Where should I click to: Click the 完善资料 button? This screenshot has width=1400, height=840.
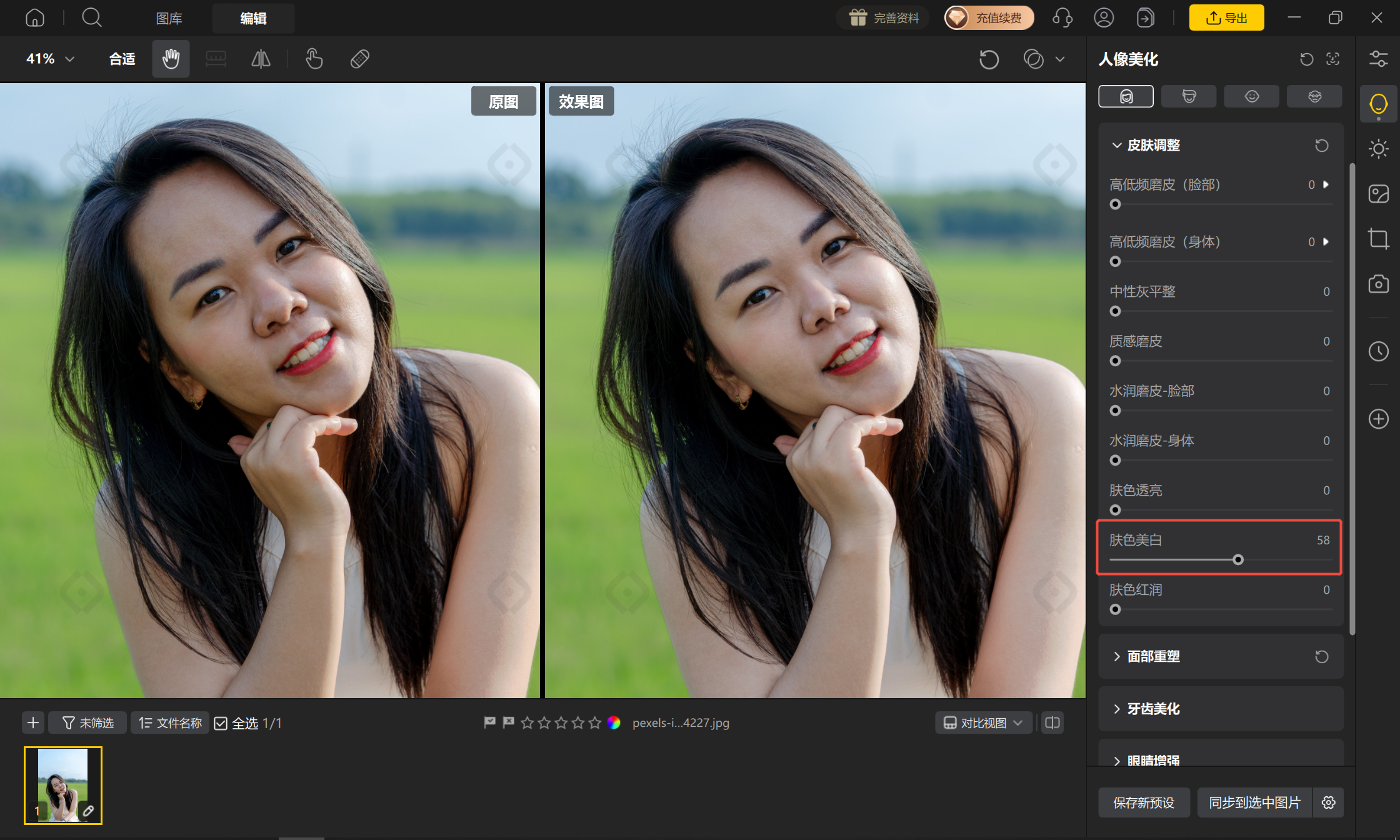pos(883,17)
